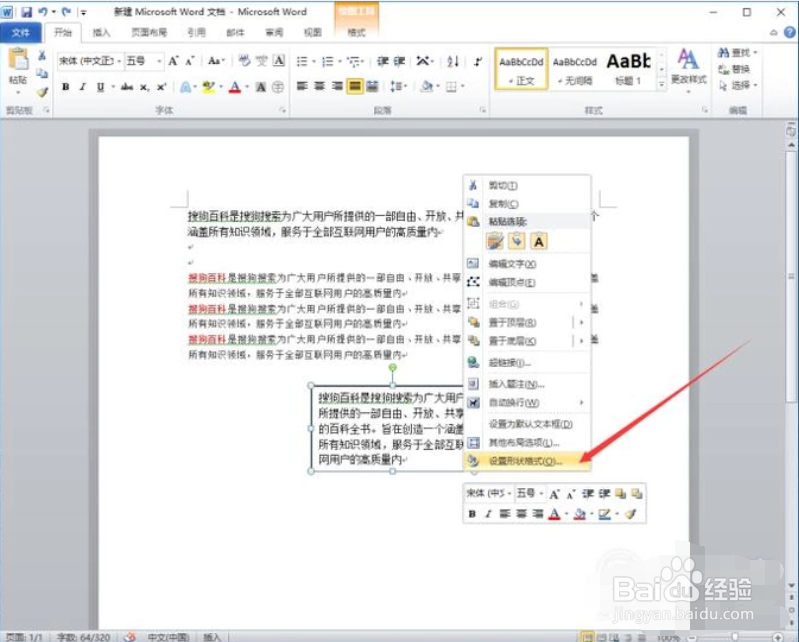Apply yellow text highlight color
The image size is (799, 642).
(x=208, y=87)
